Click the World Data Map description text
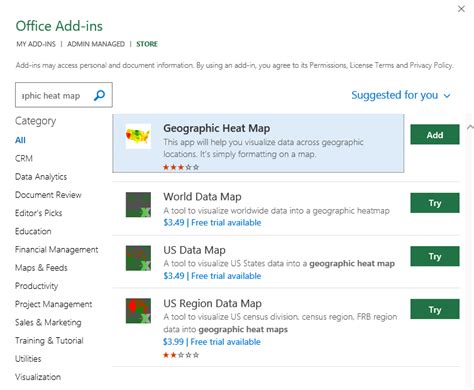Screen dimensions: 474x390 coord(276,211)
